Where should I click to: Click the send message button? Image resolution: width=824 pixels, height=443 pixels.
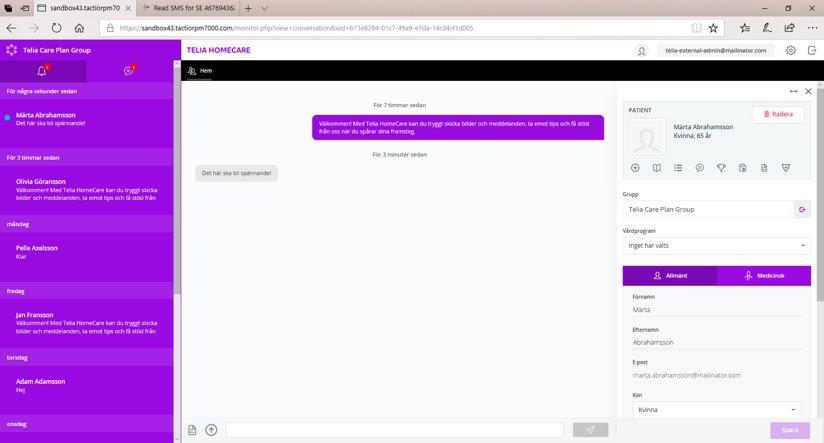[x=591, y=430]
